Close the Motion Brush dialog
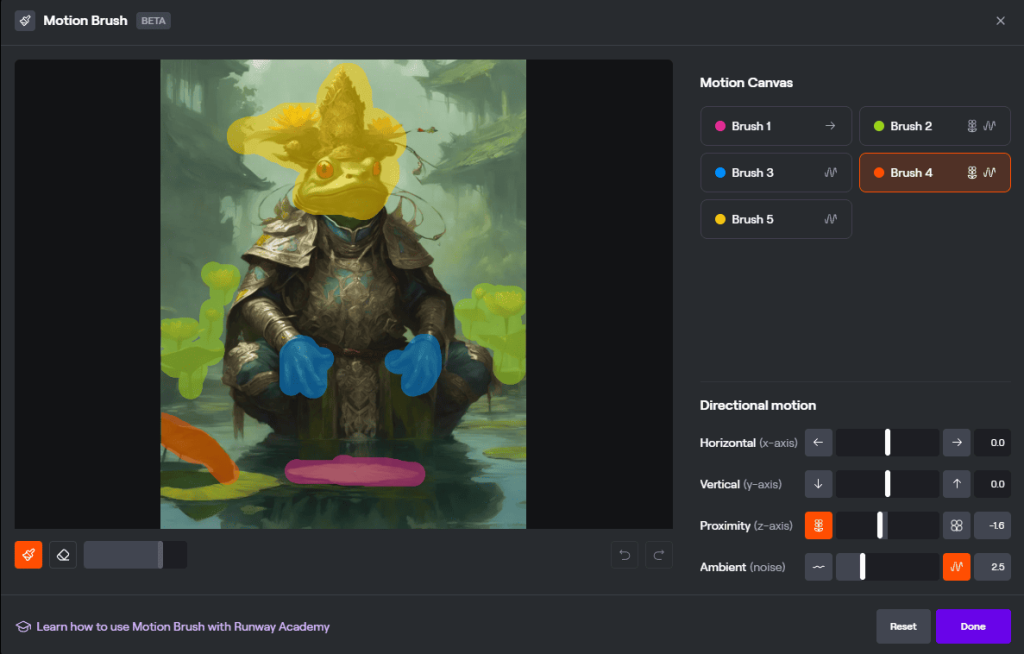1024x654 pixels. tap(1000, 21)
